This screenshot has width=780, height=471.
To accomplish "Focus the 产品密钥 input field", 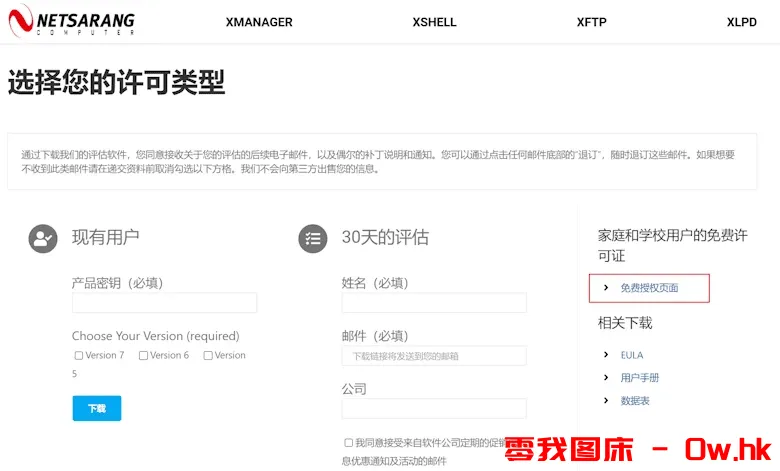I will pyautogui.click(x=164, y=303).
